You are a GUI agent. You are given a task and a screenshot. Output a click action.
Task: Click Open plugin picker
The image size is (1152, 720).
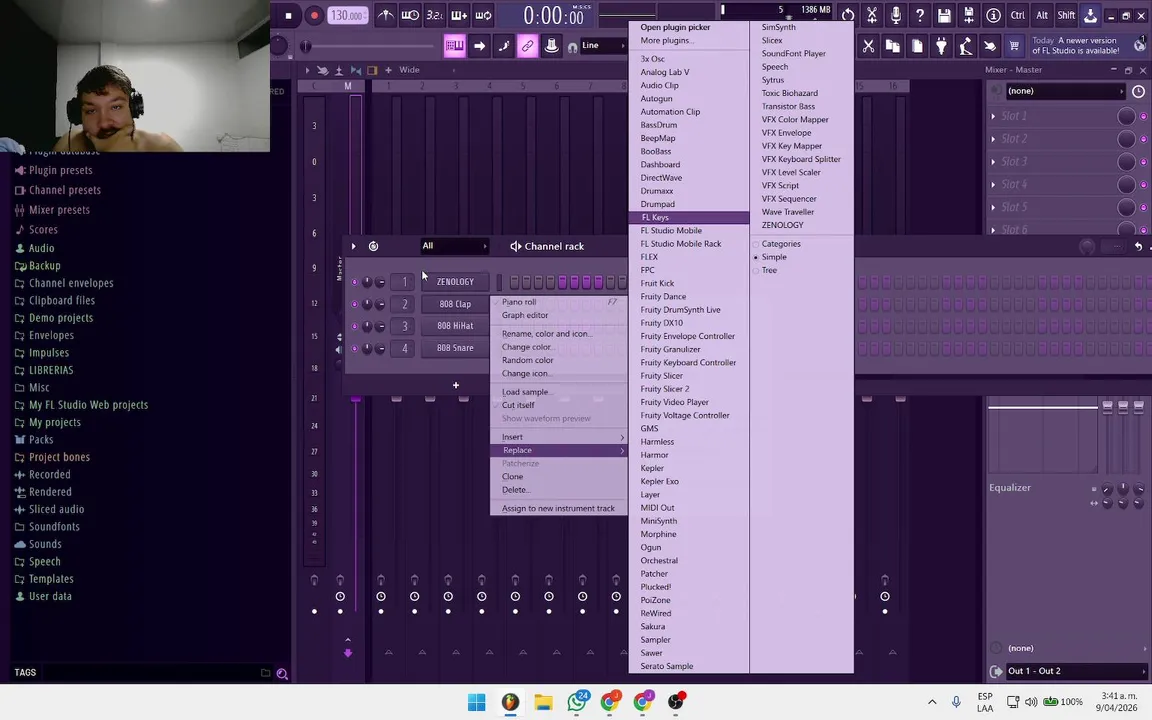pos(675,27)
